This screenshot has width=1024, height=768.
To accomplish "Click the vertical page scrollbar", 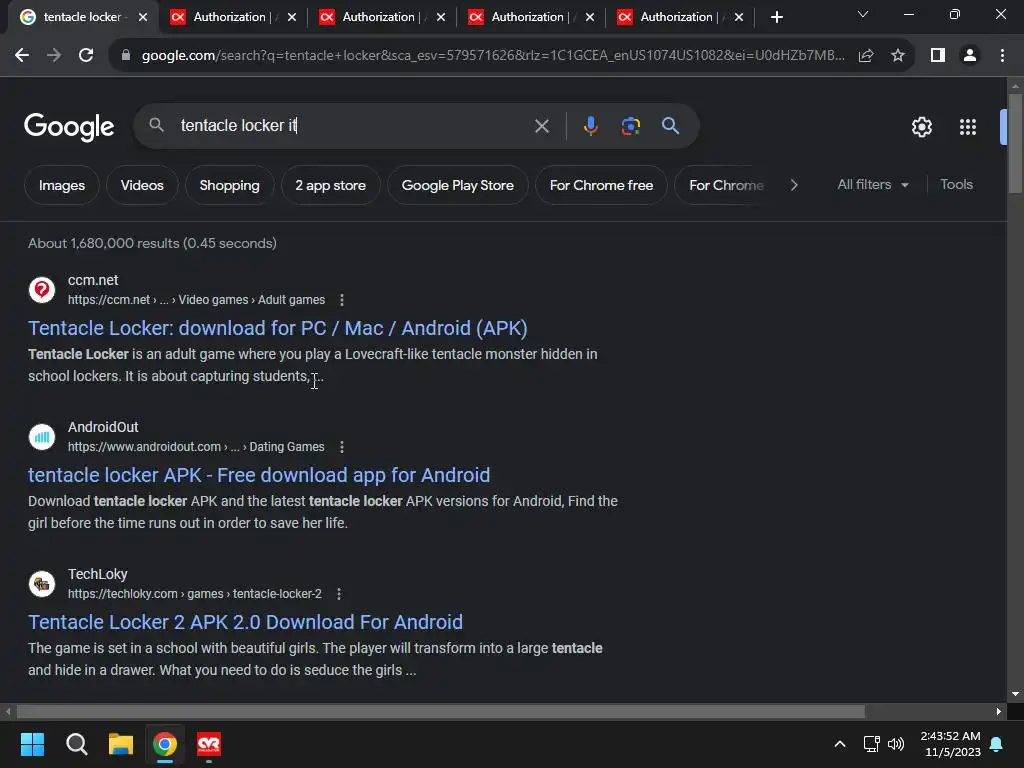I will pos(1015,144).
